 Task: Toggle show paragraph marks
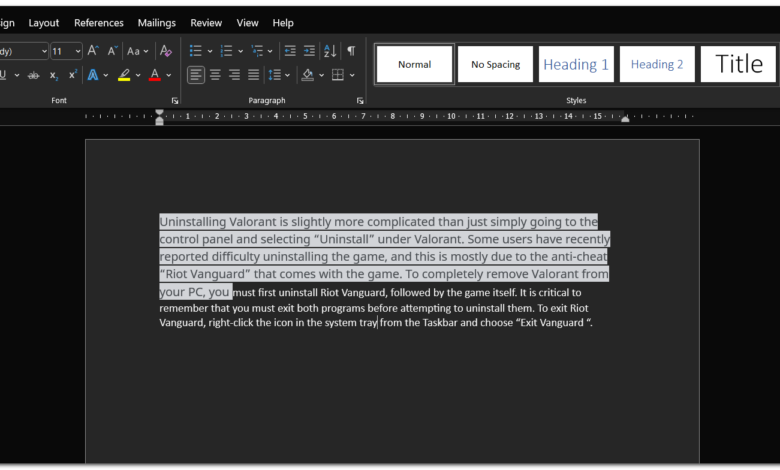point(351,50)
